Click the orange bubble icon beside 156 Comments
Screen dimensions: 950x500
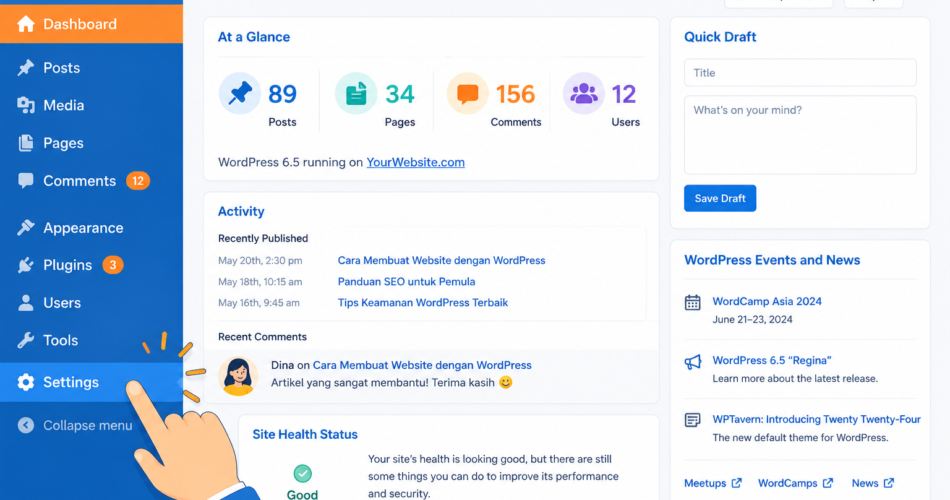tap(467, 93)
